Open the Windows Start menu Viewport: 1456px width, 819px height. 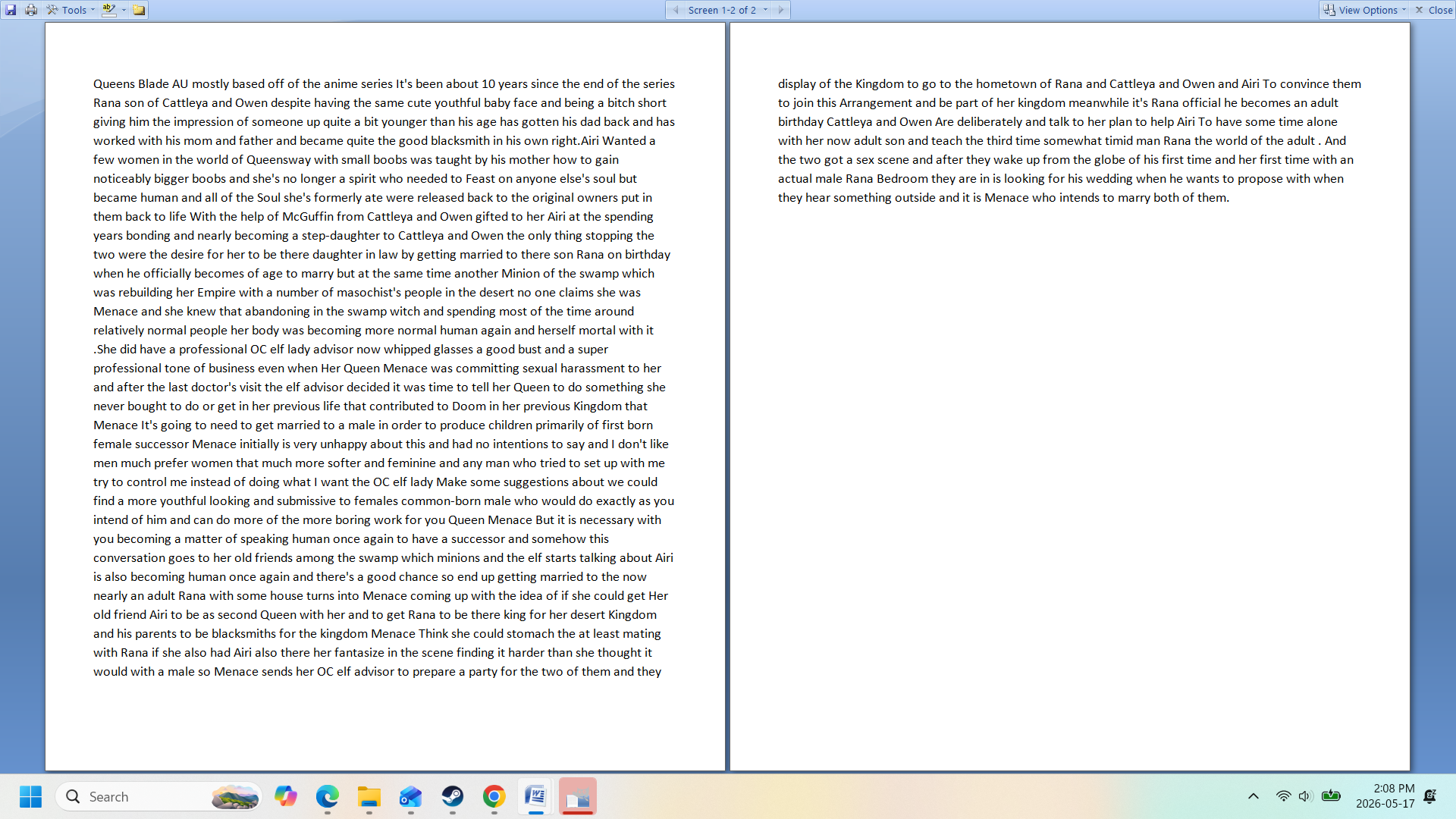tap(31, 796)
